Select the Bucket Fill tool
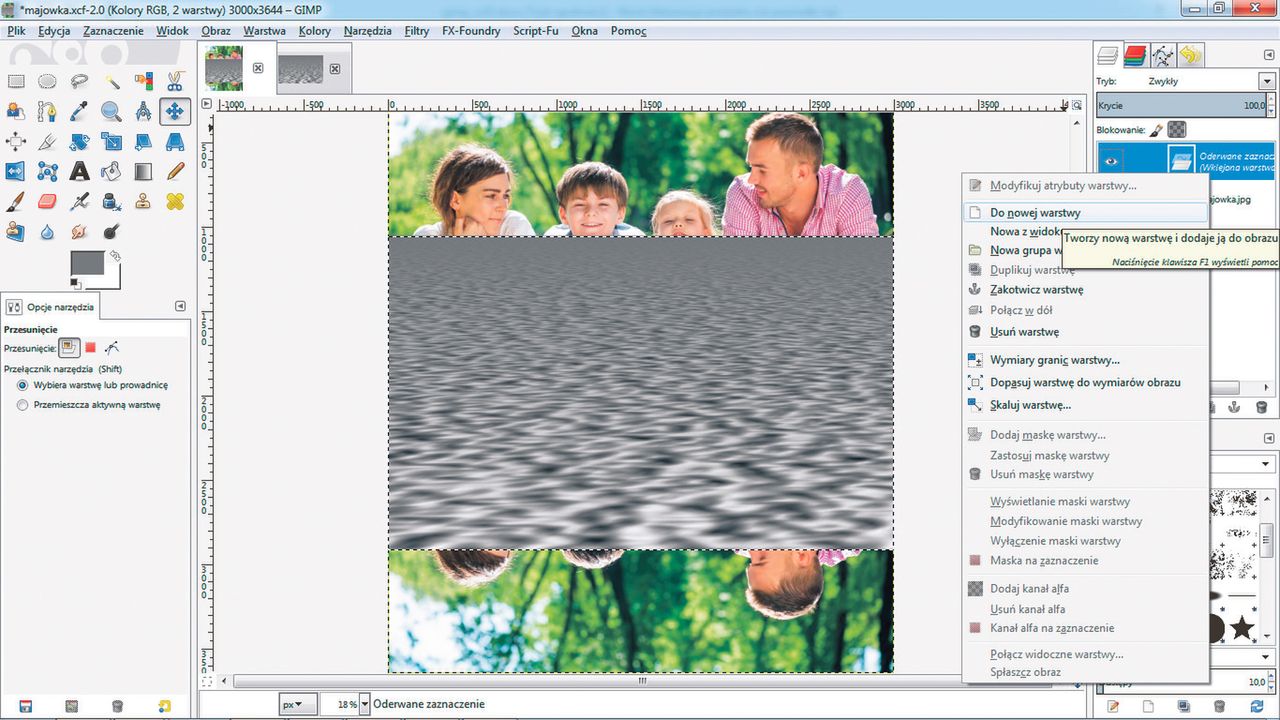 point(111,172)
